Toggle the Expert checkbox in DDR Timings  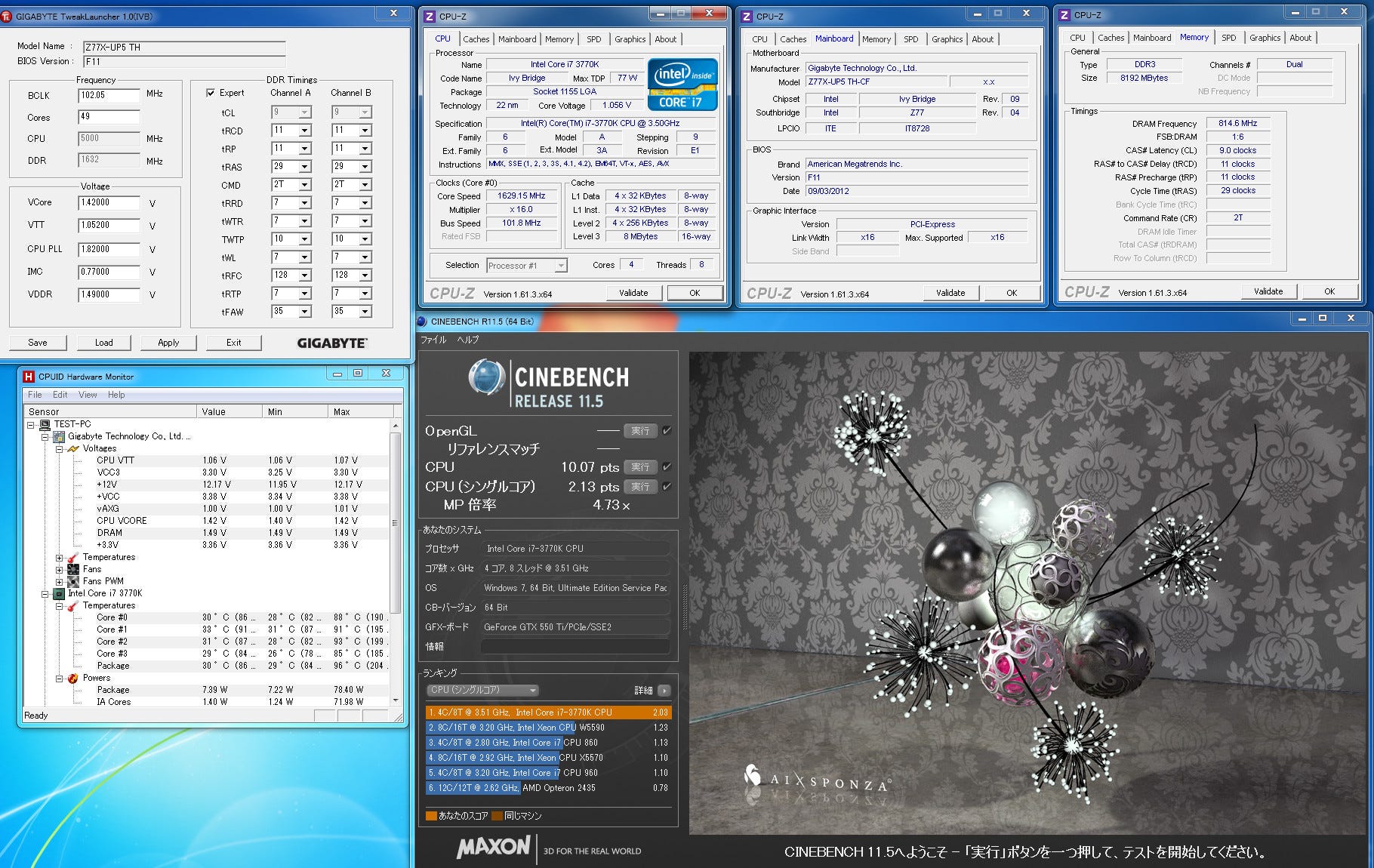[x=211, y=93]
